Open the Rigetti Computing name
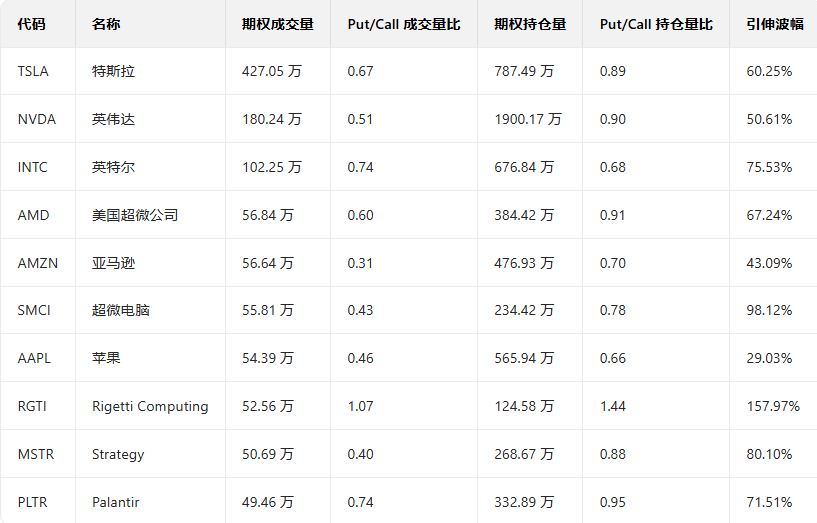The height and width of the screenshot is (523, 817). pyautogui.click(x=150, y=406)
